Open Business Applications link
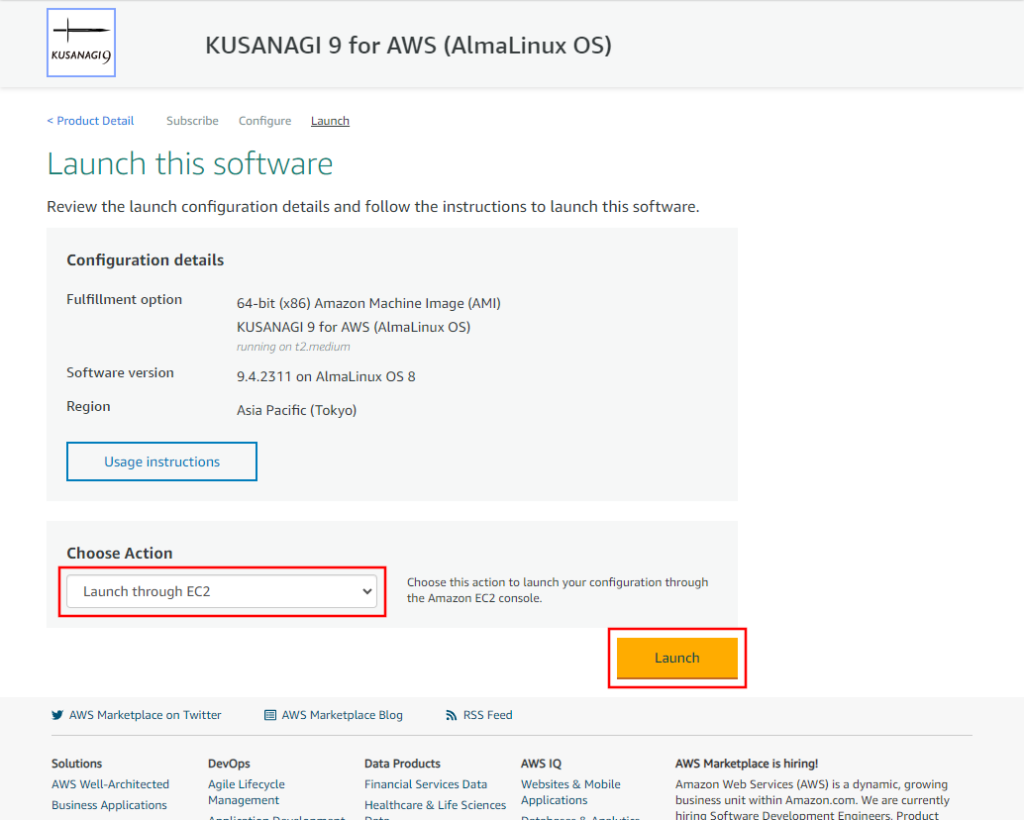The image size is (1024, 820). pos(109,805)
